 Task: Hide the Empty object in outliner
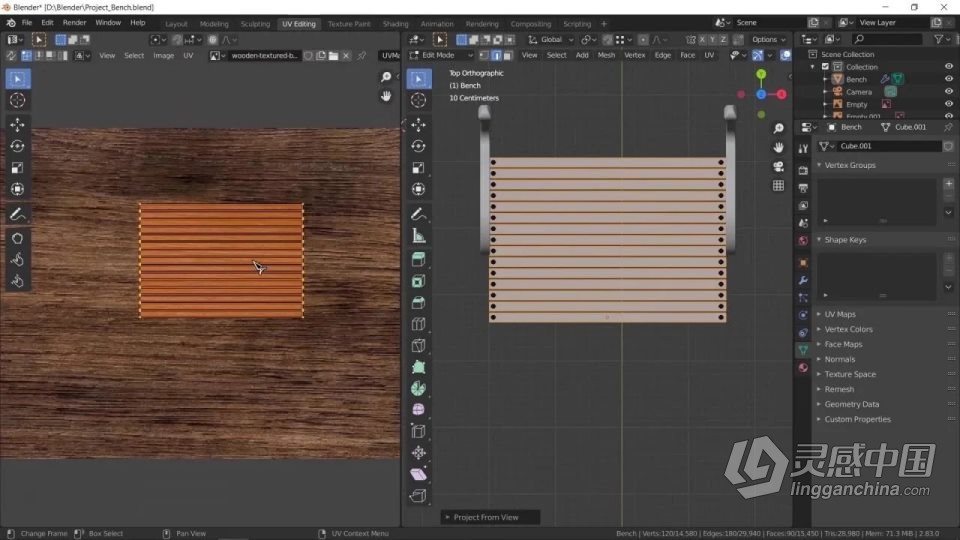tap(948, 104)
